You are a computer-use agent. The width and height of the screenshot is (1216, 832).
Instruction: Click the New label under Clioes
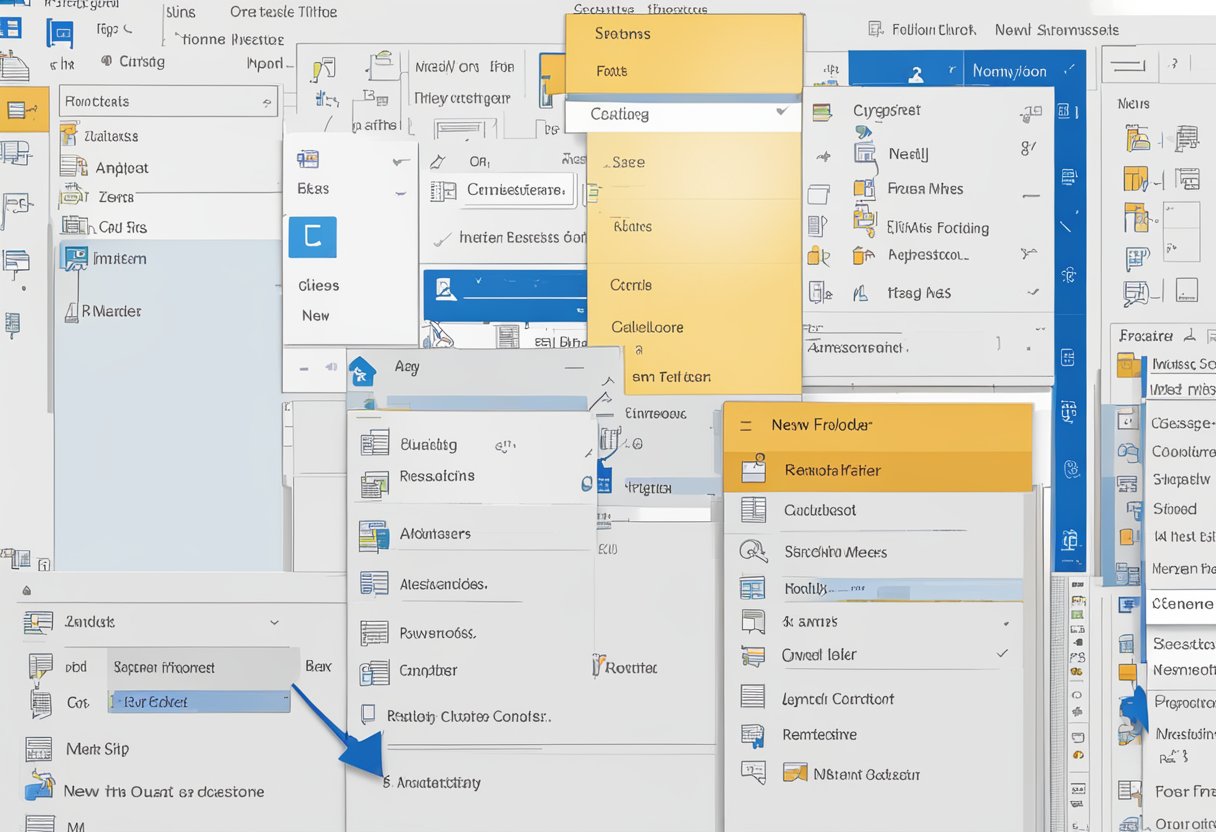(x=315, y=315)
